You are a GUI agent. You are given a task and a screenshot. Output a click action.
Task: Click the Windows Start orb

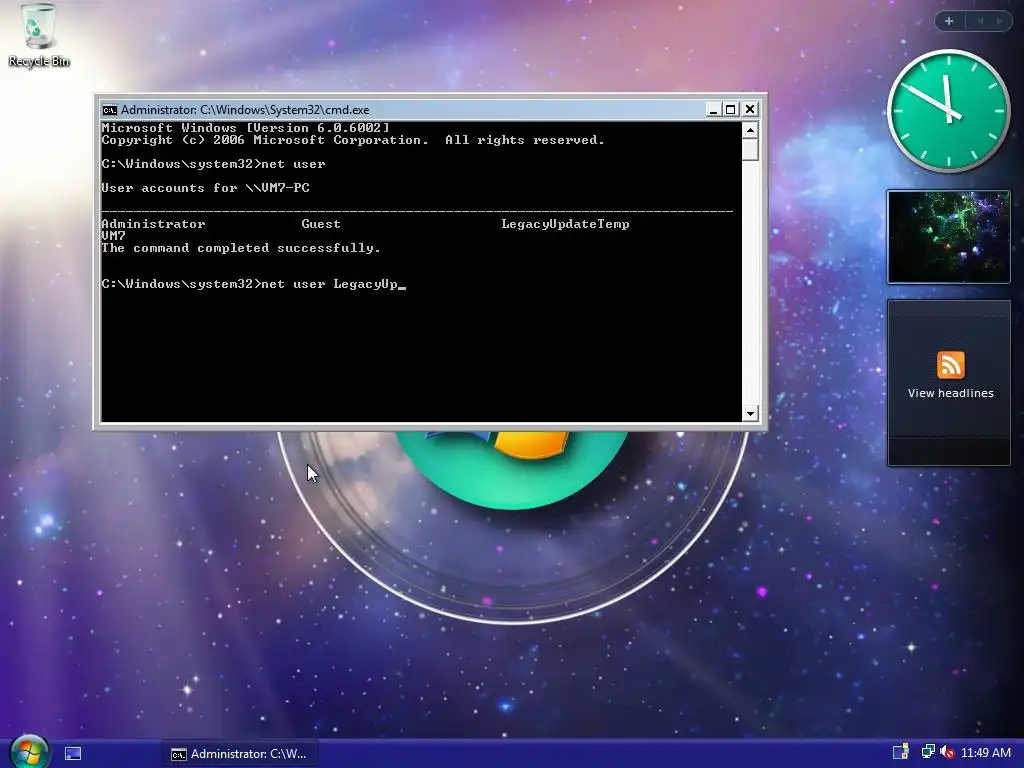pos(29,752)
